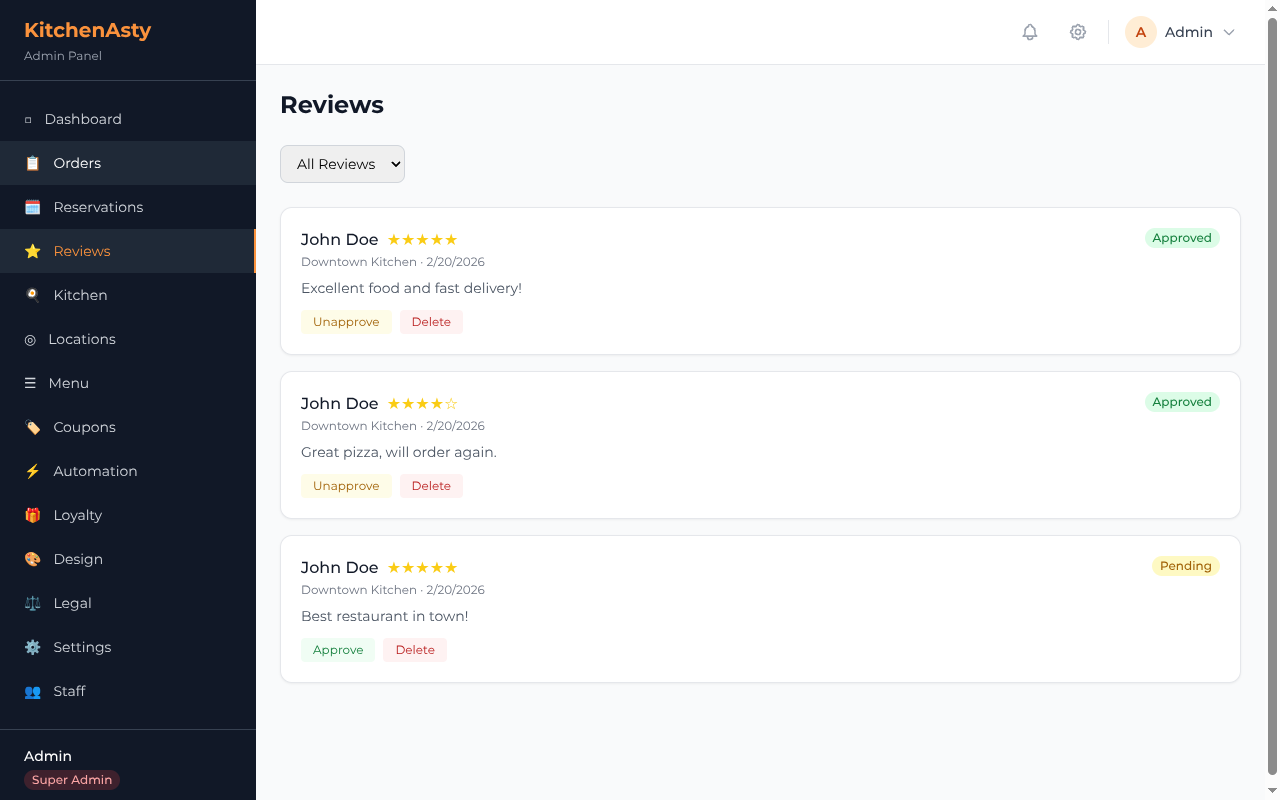The height and width of the screenshot is (800, 1280).
Task: Click the Kitchen chef icon in sidebar
Action: click(x=31, y=294)
